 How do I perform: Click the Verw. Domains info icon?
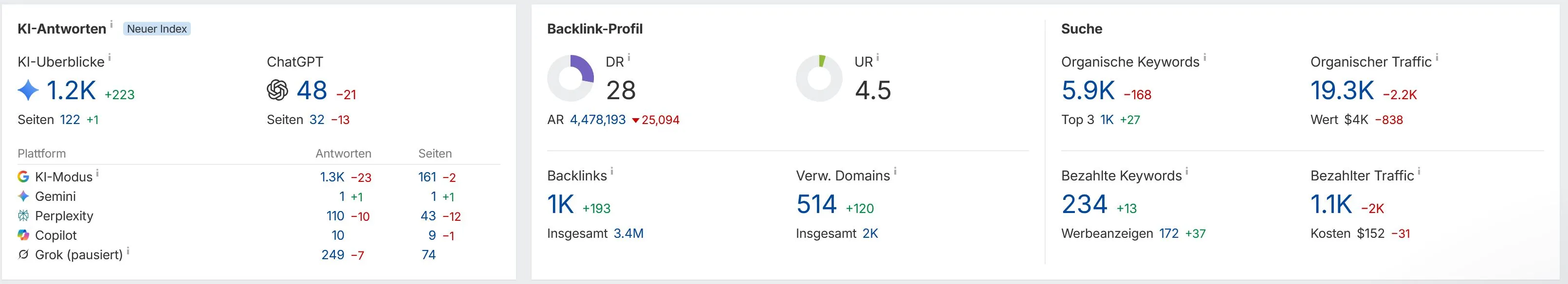click(895, 172)
